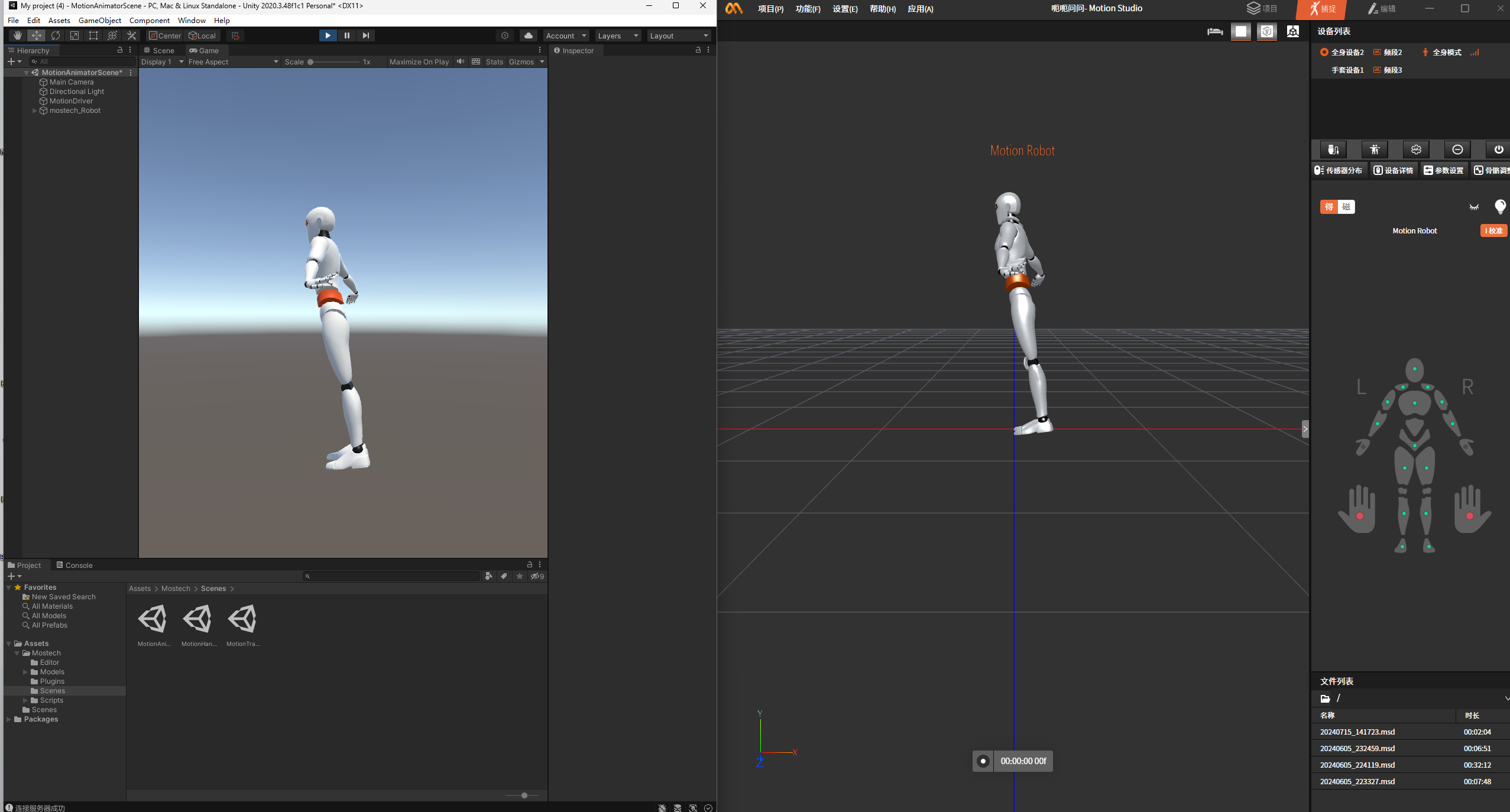Click the Unity Play button
The width and height of the screenshot is (1510, 812).
[x=328, y=35]
